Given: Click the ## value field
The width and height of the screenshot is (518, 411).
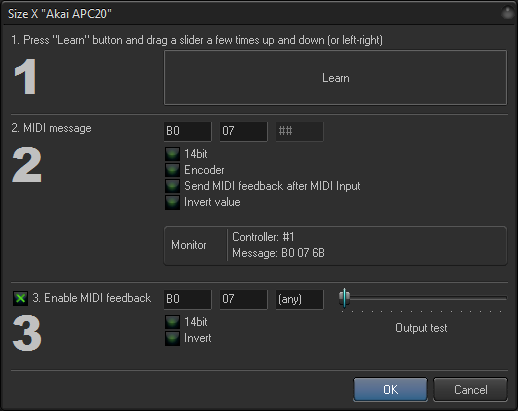Looking at the screenshot, I should click(x=300, y=131).
